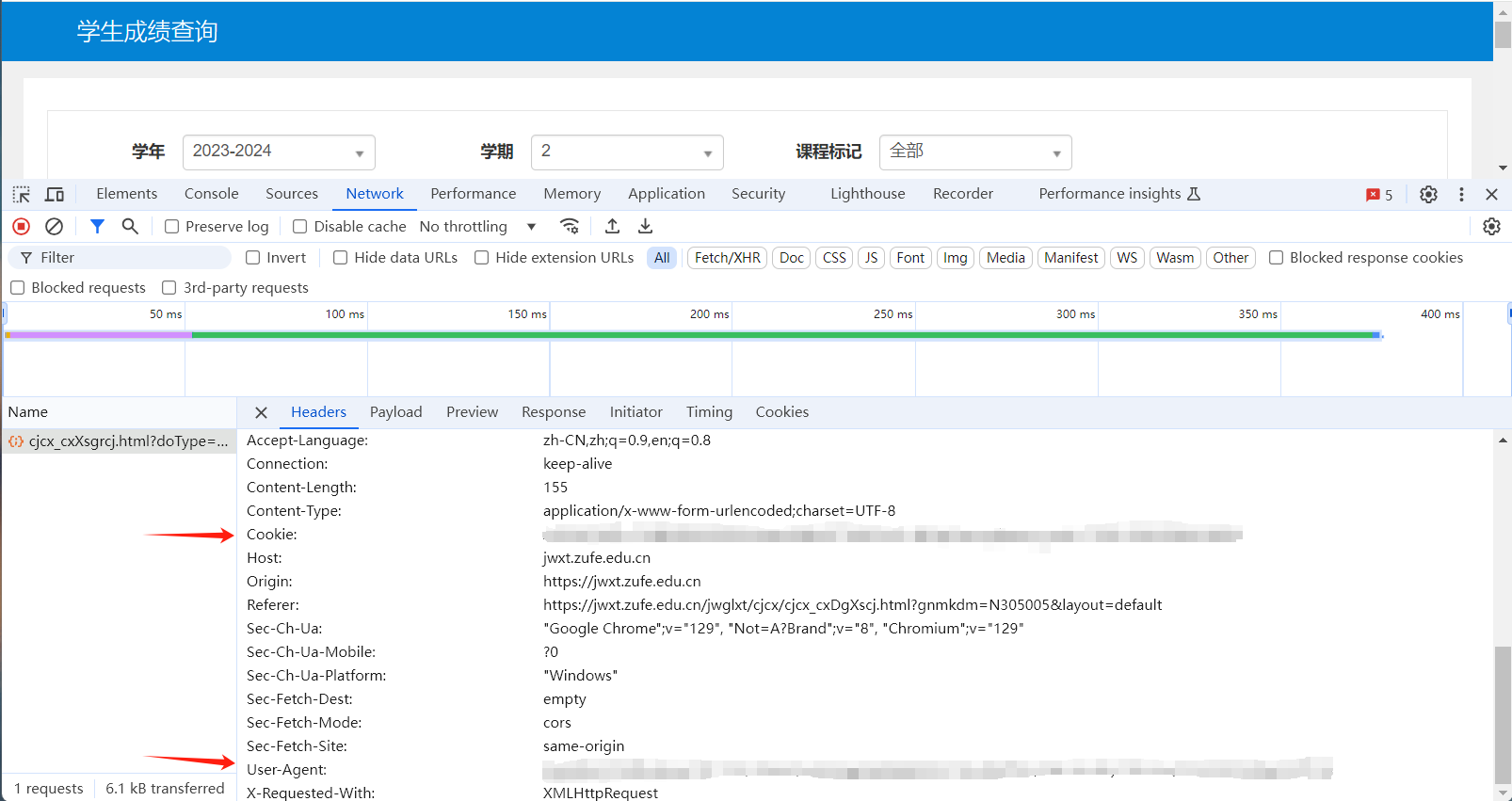Check 3rd-party requests option
The height and width of the screenshot is (801, 1512).
(169, 288)
